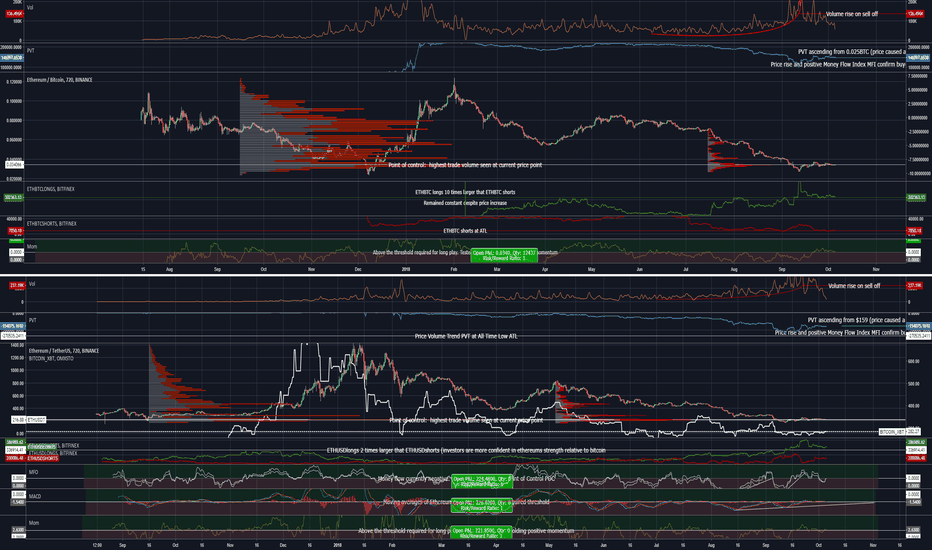Click the green Open P&L 225.4000 order box
This screenshot has height=550, width=932.
(x=481, y=481)
